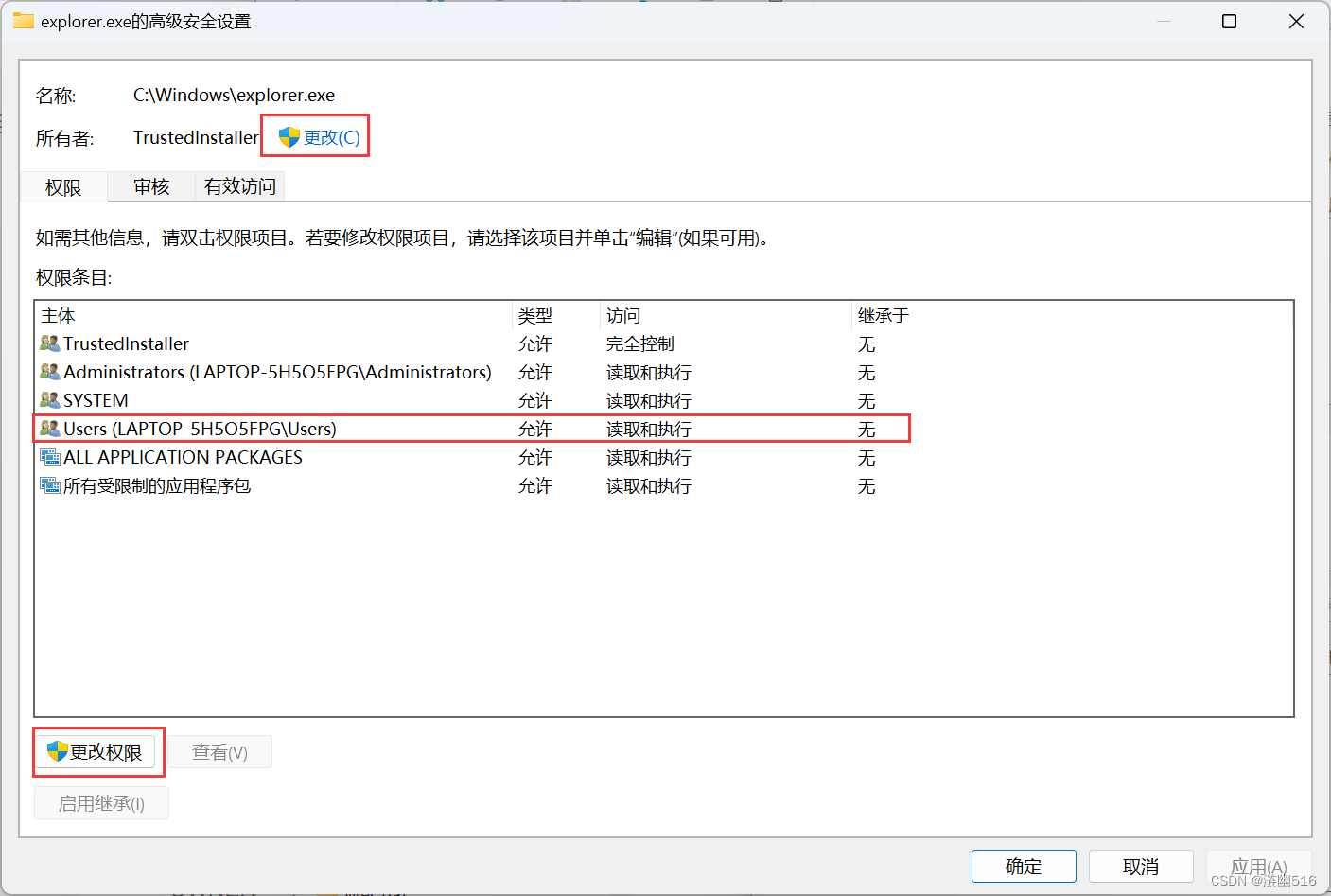The image size is (1331, 896).
Task: Click 完全控制 access cell for TrustedInstaller
Action: [x=640, y=343]
